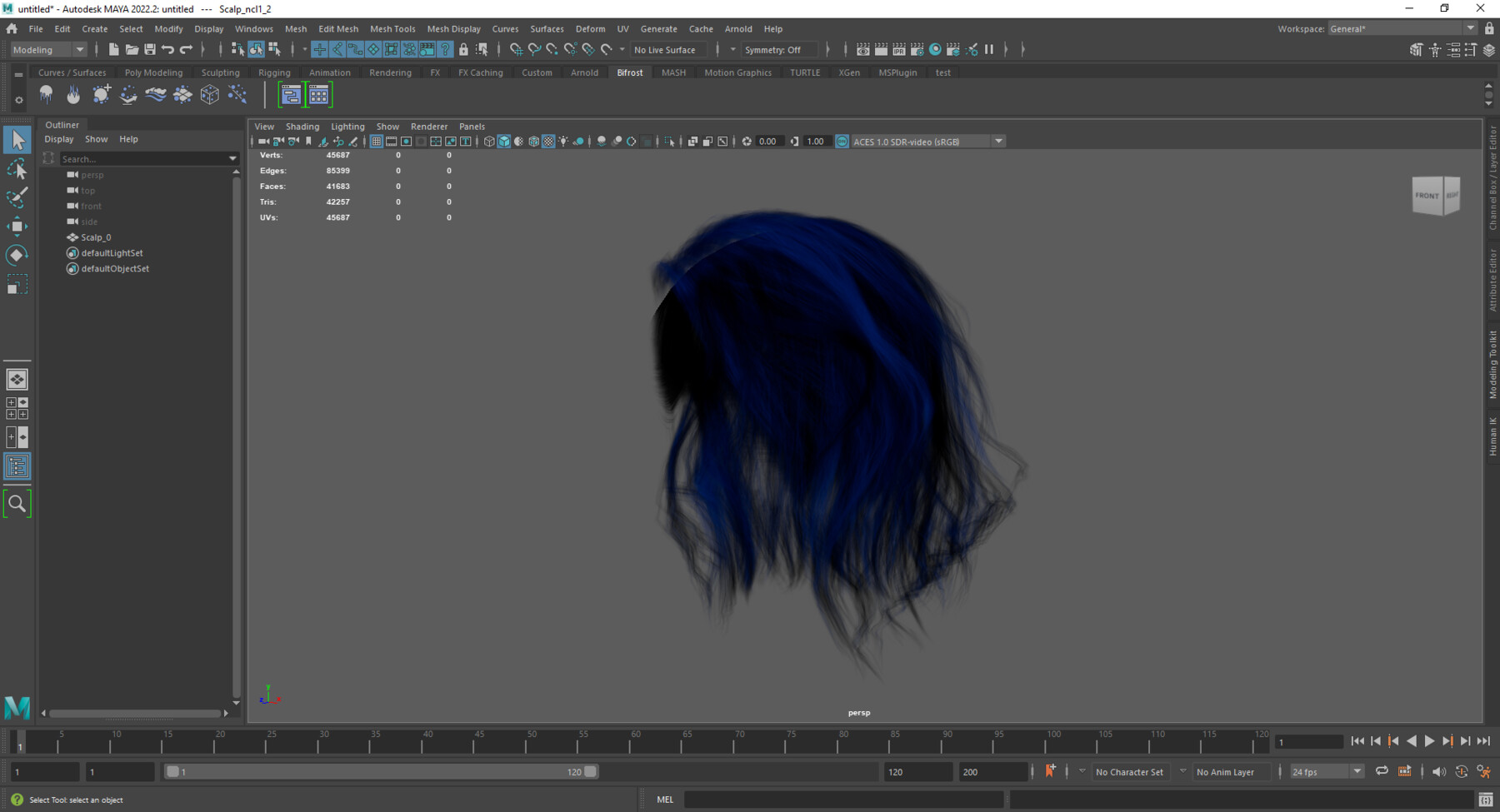
Task: Open the ACES color space dropdown
Action: pyautogui.click(x=928, y=142)
